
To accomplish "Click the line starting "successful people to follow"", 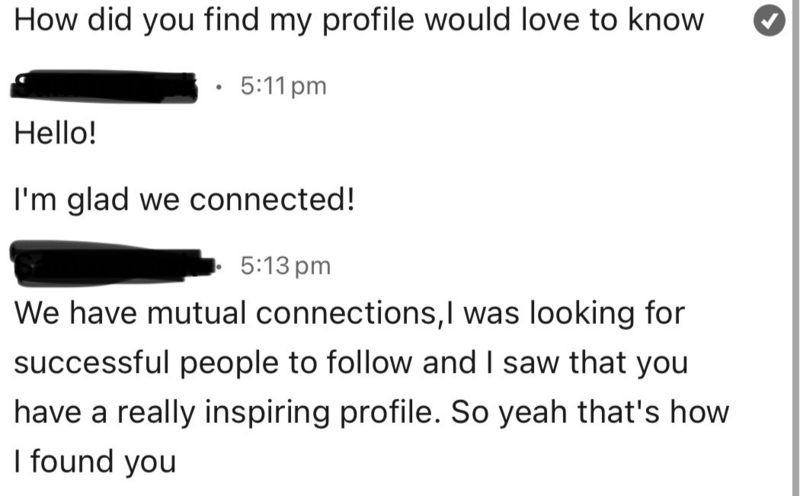I will [351, 362].
